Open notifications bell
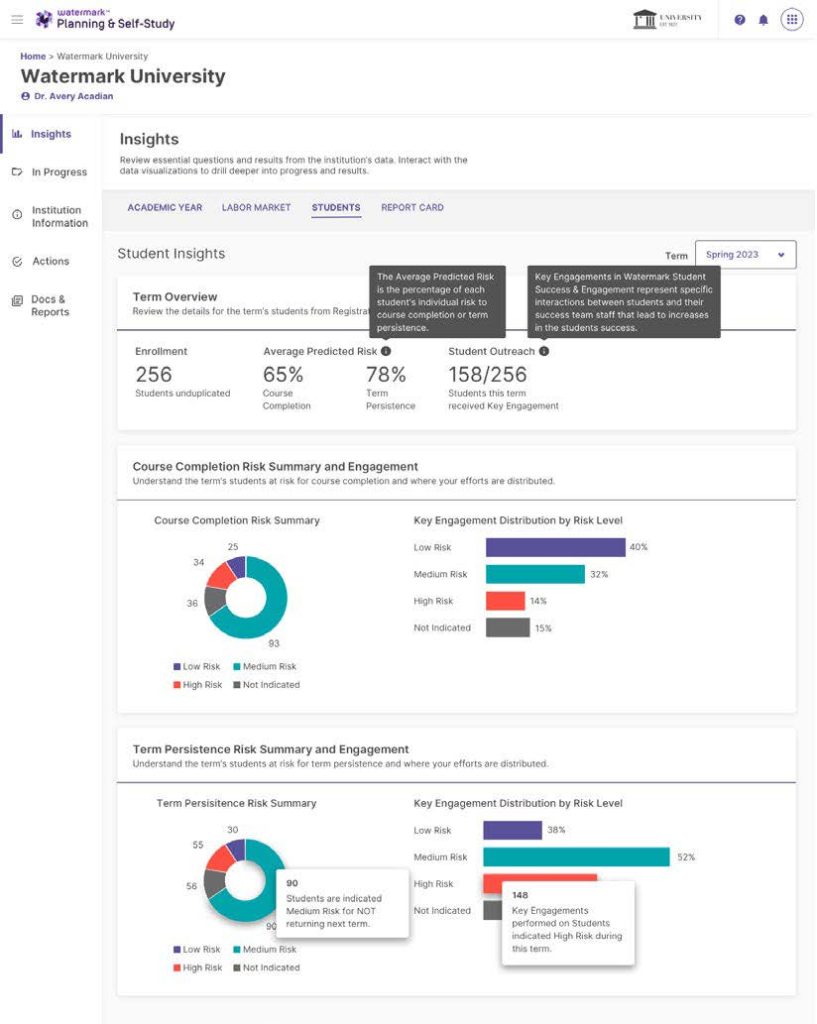Screen dimensions: 817x1024 (x=763, y=20)
